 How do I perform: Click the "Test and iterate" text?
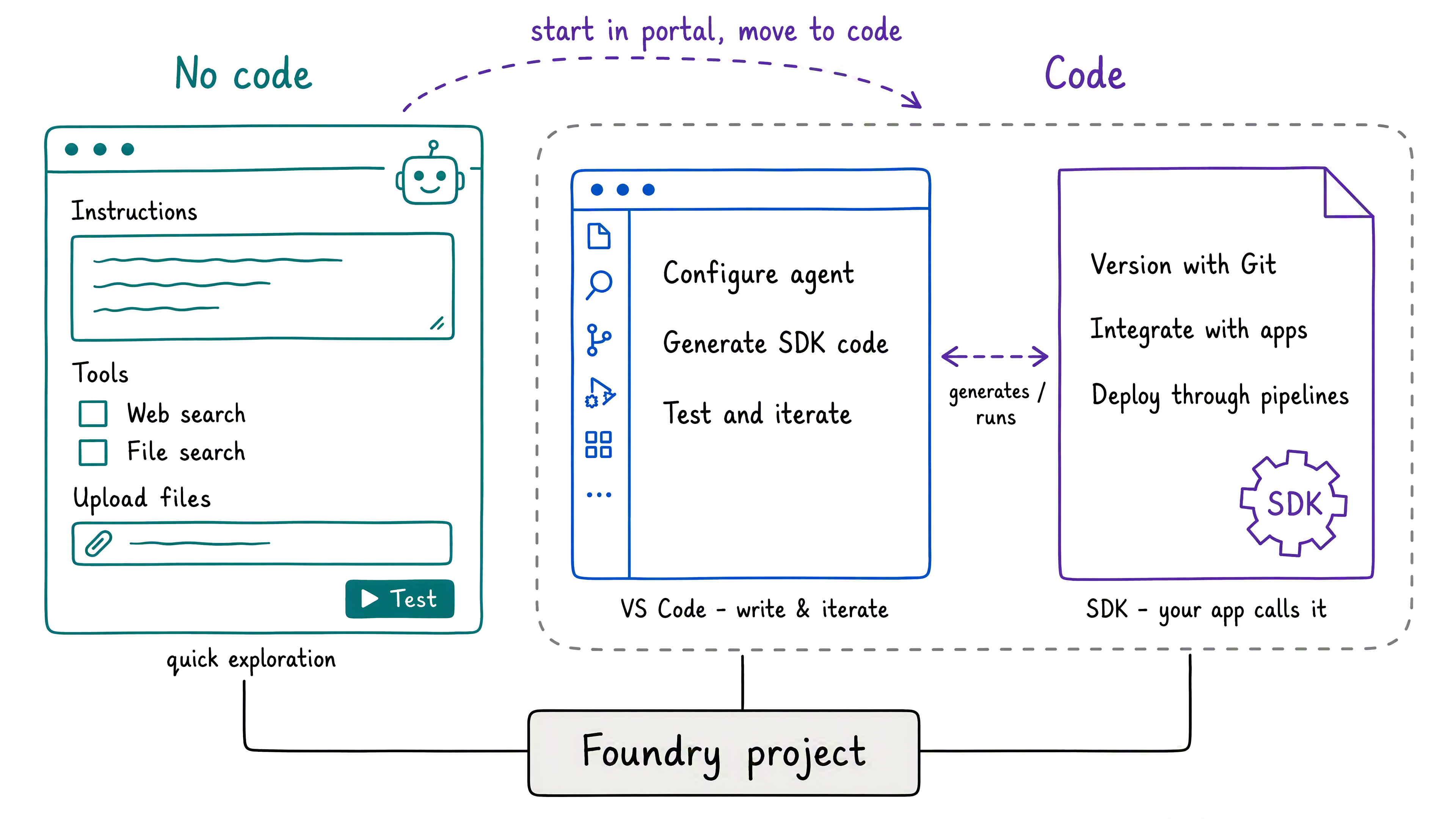[x=757, y=413]
